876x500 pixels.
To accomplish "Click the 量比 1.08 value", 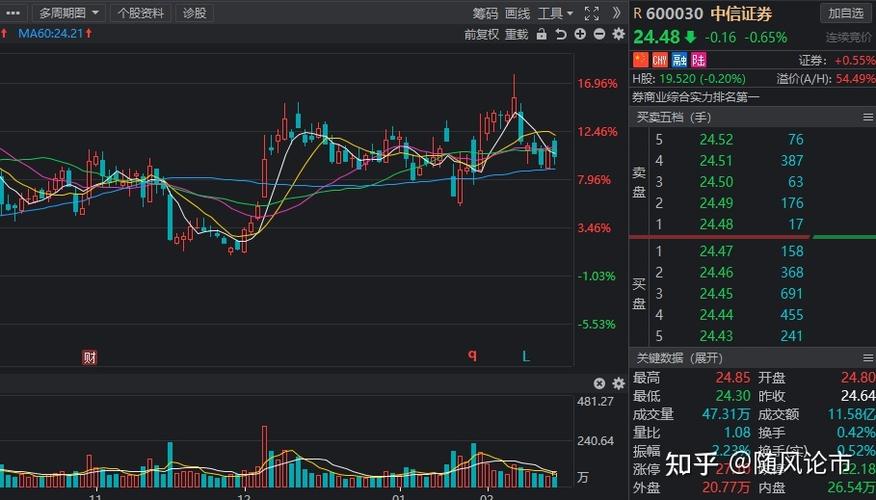I will (x=737, y=432).
